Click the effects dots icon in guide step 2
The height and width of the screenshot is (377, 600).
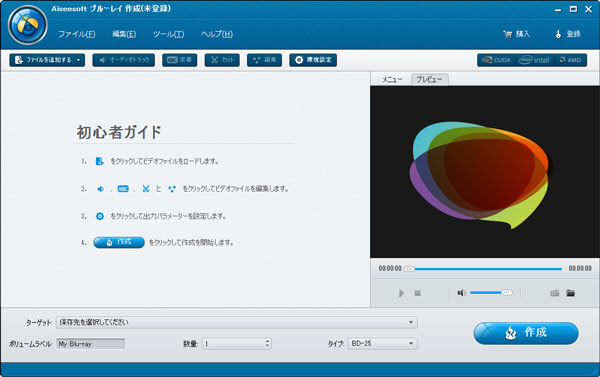(172, 189)
